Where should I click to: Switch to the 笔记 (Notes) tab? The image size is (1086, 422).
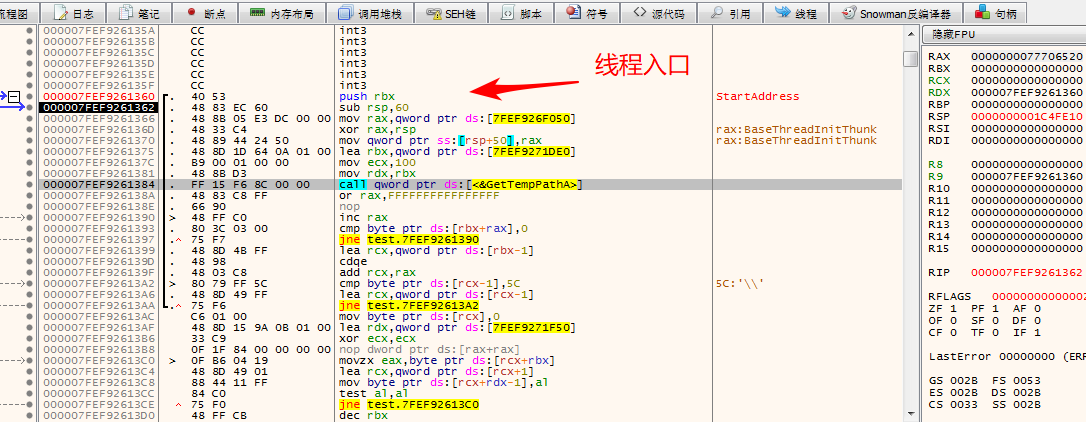[x=139, y=14]
